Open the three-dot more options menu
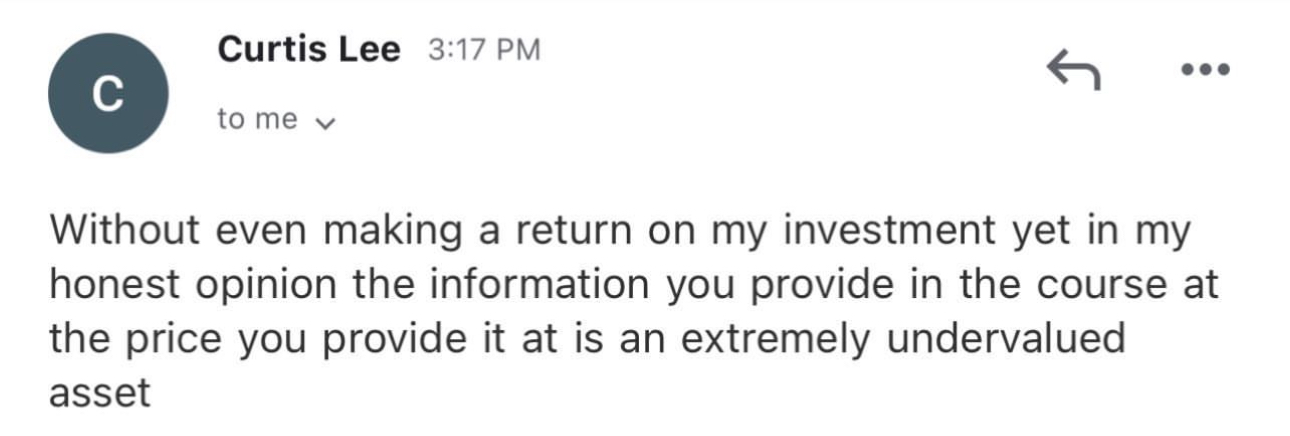Screen dimensions: 1290x436 (x=1205, y=71)
